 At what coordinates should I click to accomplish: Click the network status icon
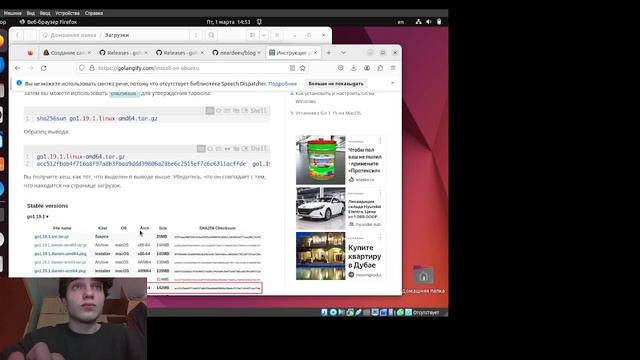418,22
